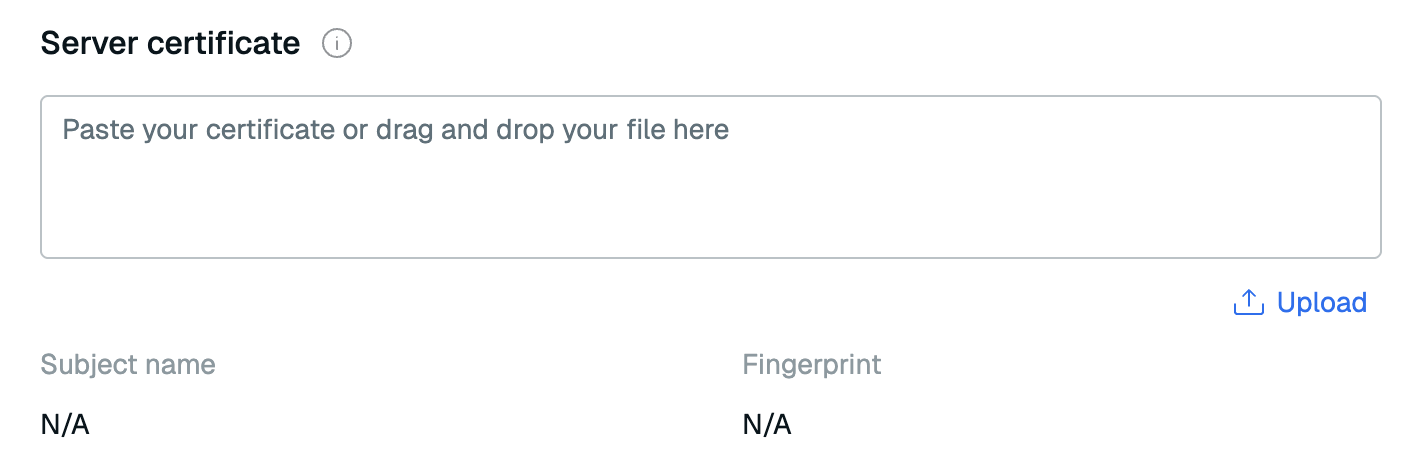The width and height of the screenshot is (1406, 466).
Task: Select the N/A value under Fingerprint
Action: click(767, 425)
